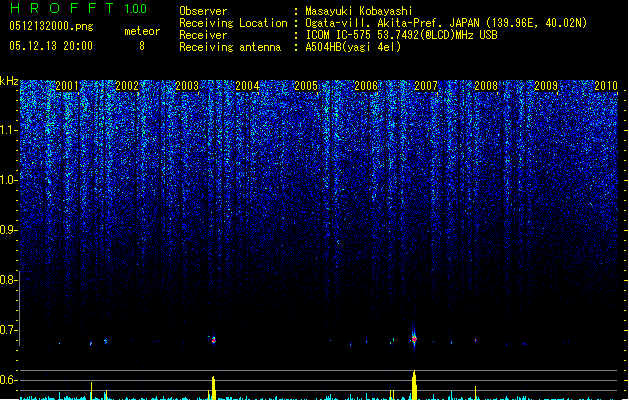Click the yellow power peak after 2003
The image size is (629, 400).
(214, 388)
